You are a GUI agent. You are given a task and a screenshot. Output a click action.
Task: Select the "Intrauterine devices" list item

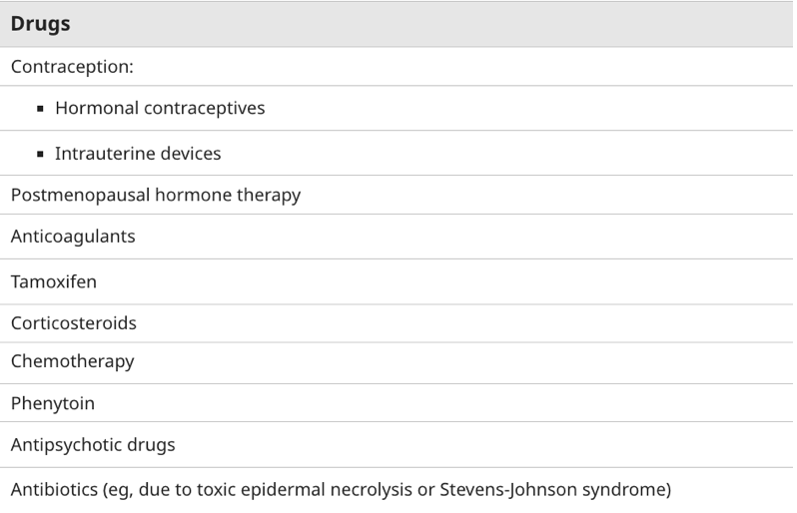pyautogui.click(x=138, y=154)
